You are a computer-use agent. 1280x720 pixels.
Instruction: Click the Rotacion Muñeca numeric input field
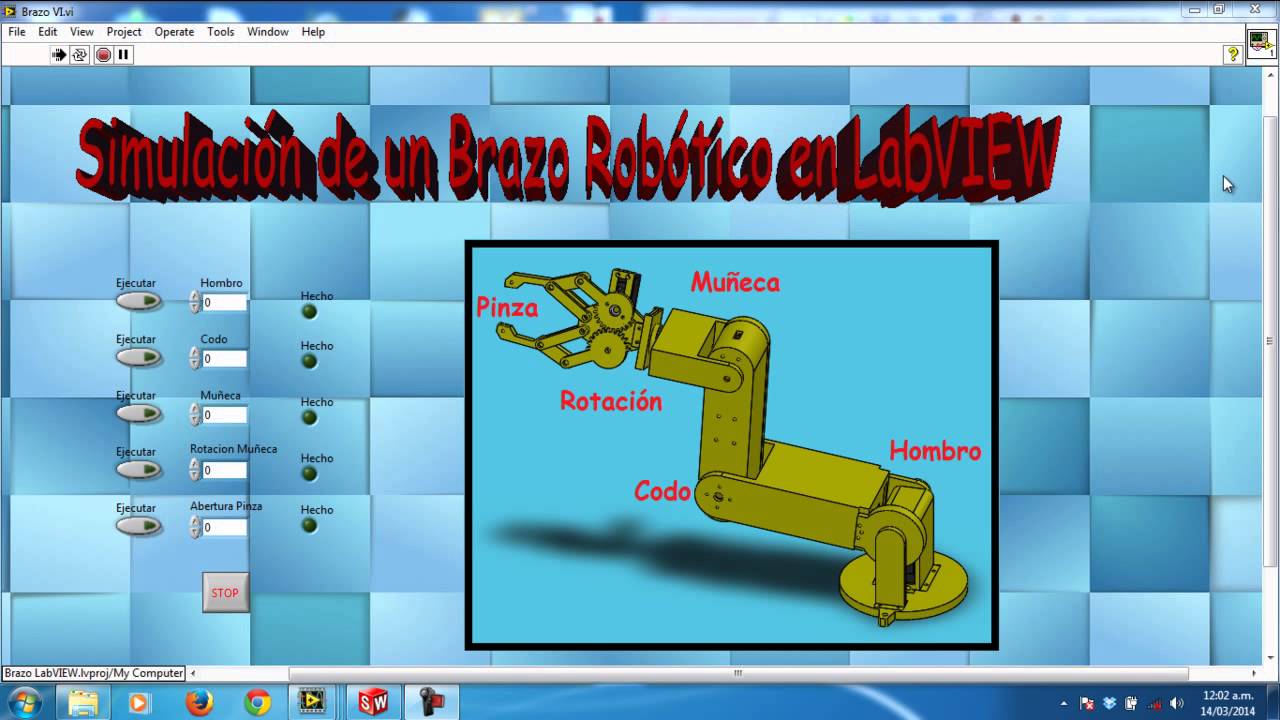coord(224,470)
